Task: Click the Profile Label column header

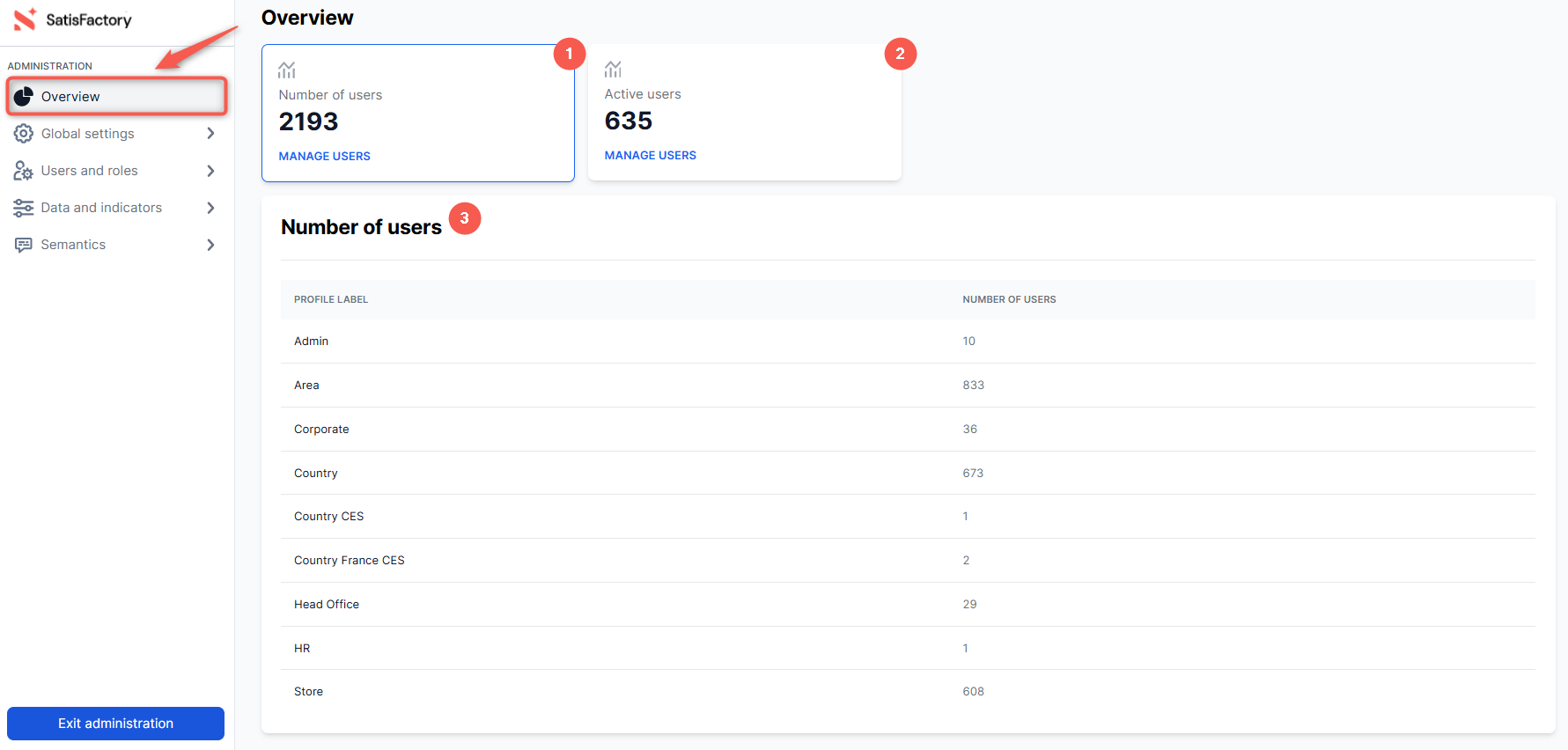Action: pos(331,299)
